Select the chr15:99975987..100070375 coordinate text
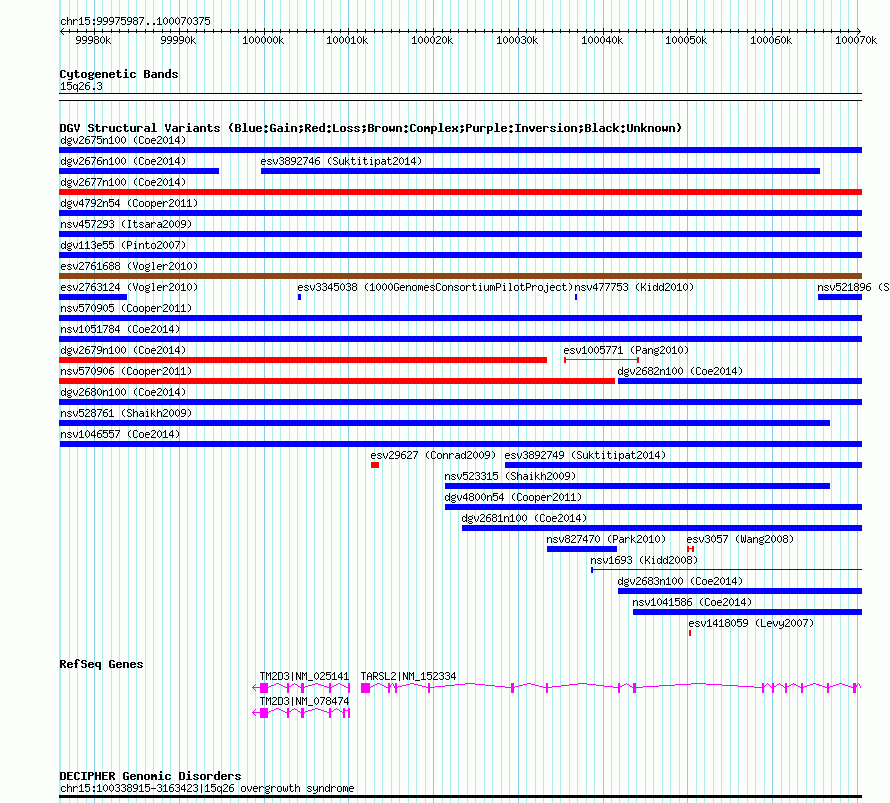The image size is (890, 803). coord(136,21)
